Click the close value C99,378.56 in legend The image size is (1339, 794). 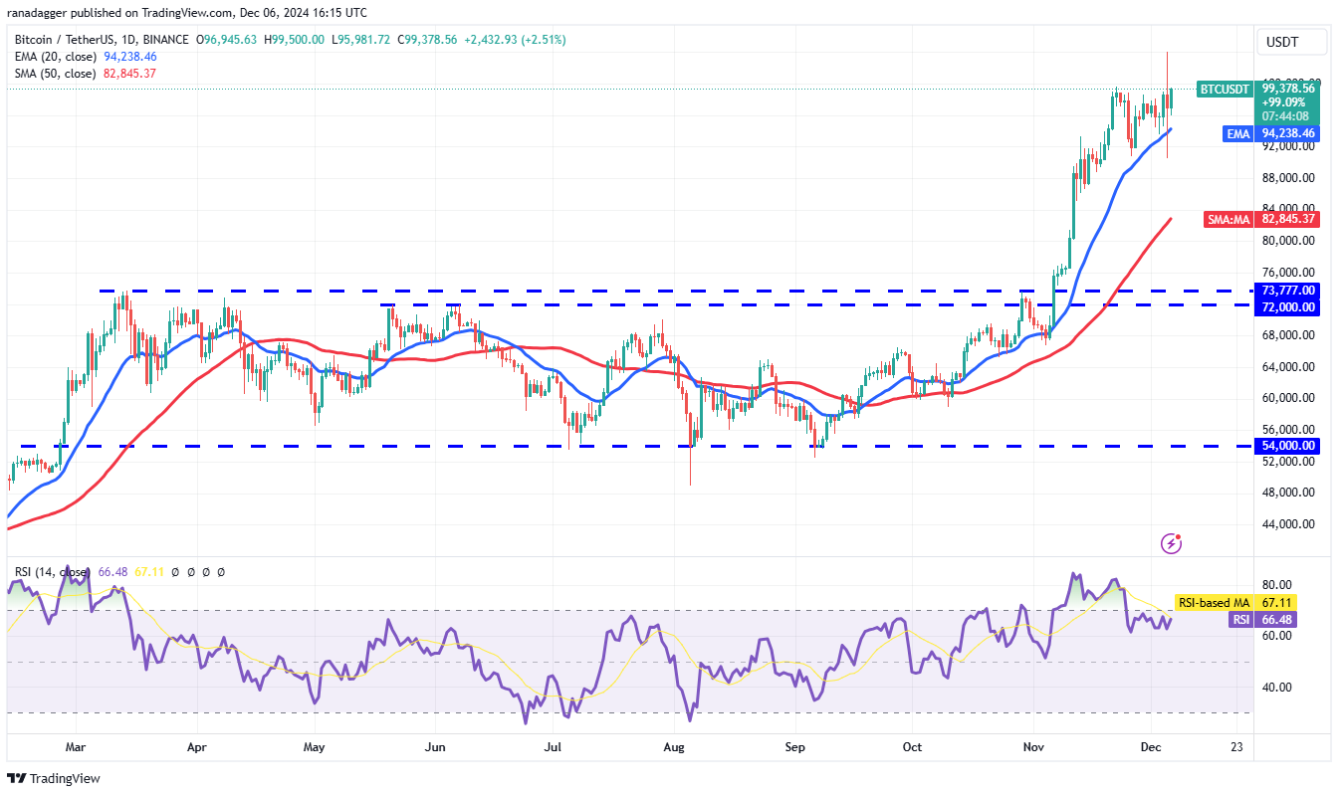427,40
